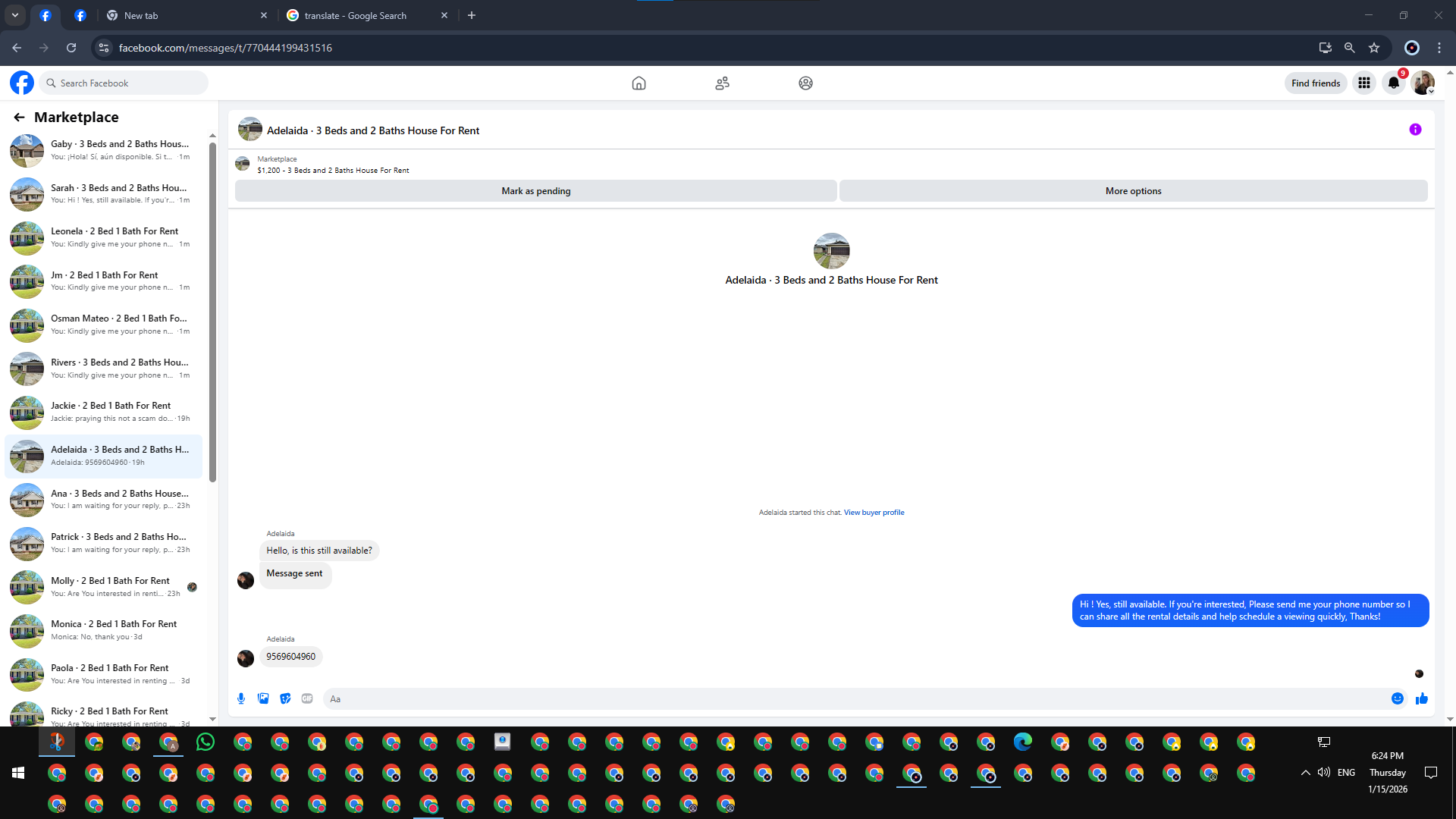Expand the account profile menu
The height and width of the screenshot is (819, 1456).
click(x=1423, y=83)
